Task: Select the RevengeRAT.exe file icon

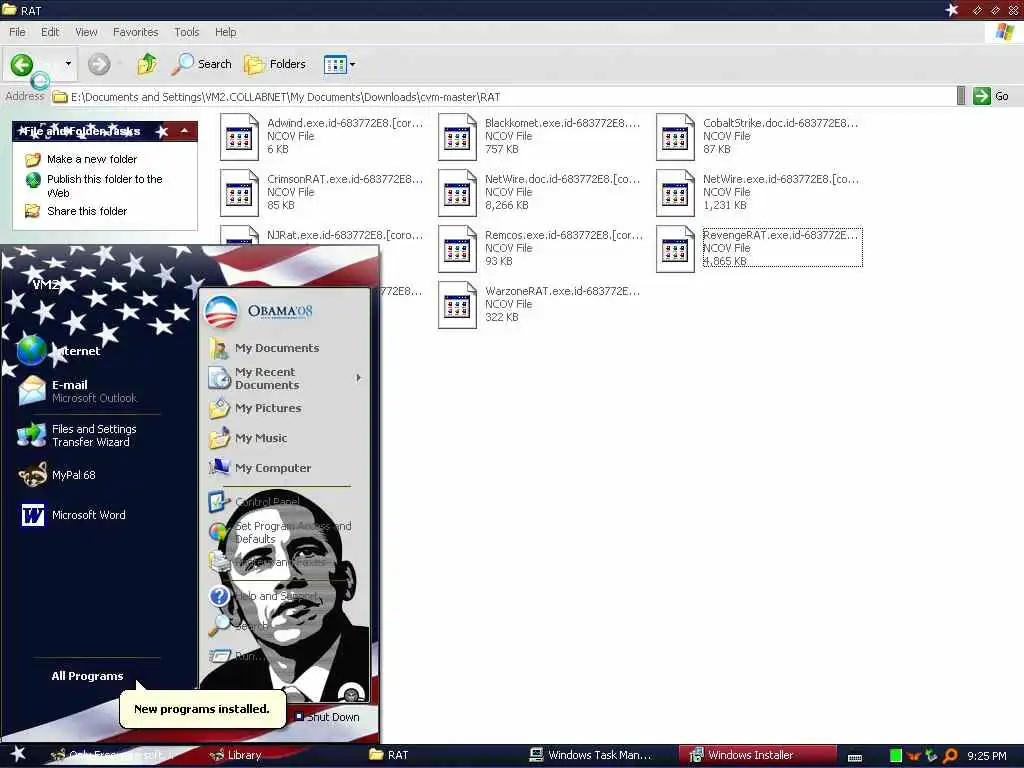Action: 675,249
